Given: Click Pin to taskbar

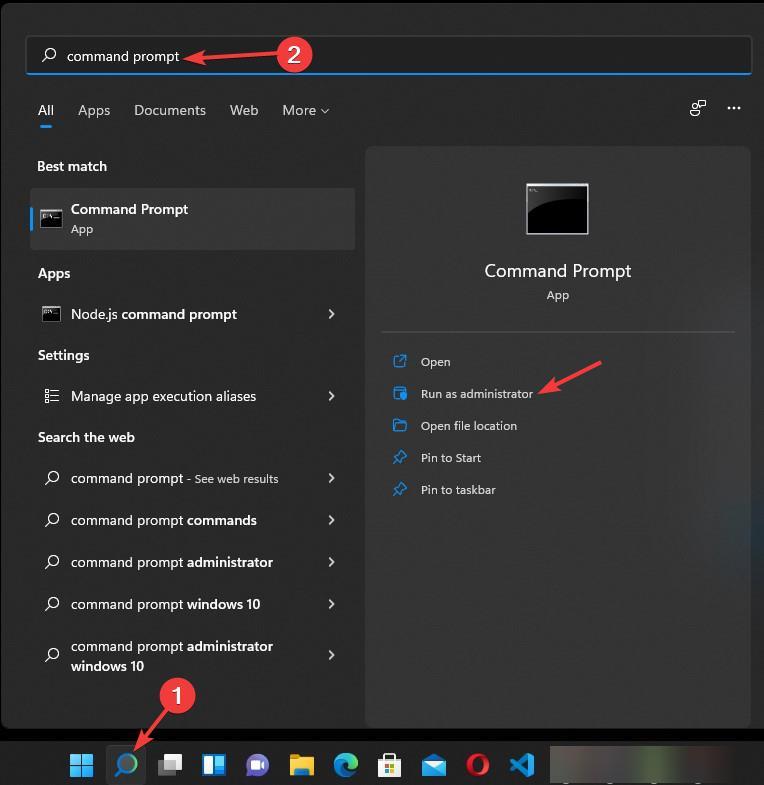Looking at the screenshot, I should tap(458, 490).
